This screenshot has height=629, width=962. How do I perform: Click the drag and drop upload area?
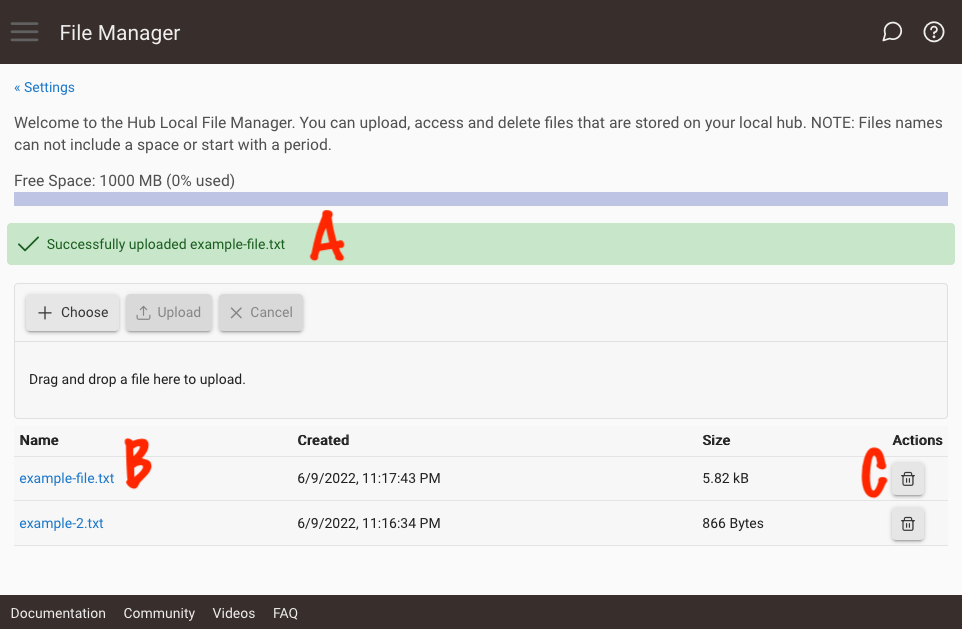point(481,380)
